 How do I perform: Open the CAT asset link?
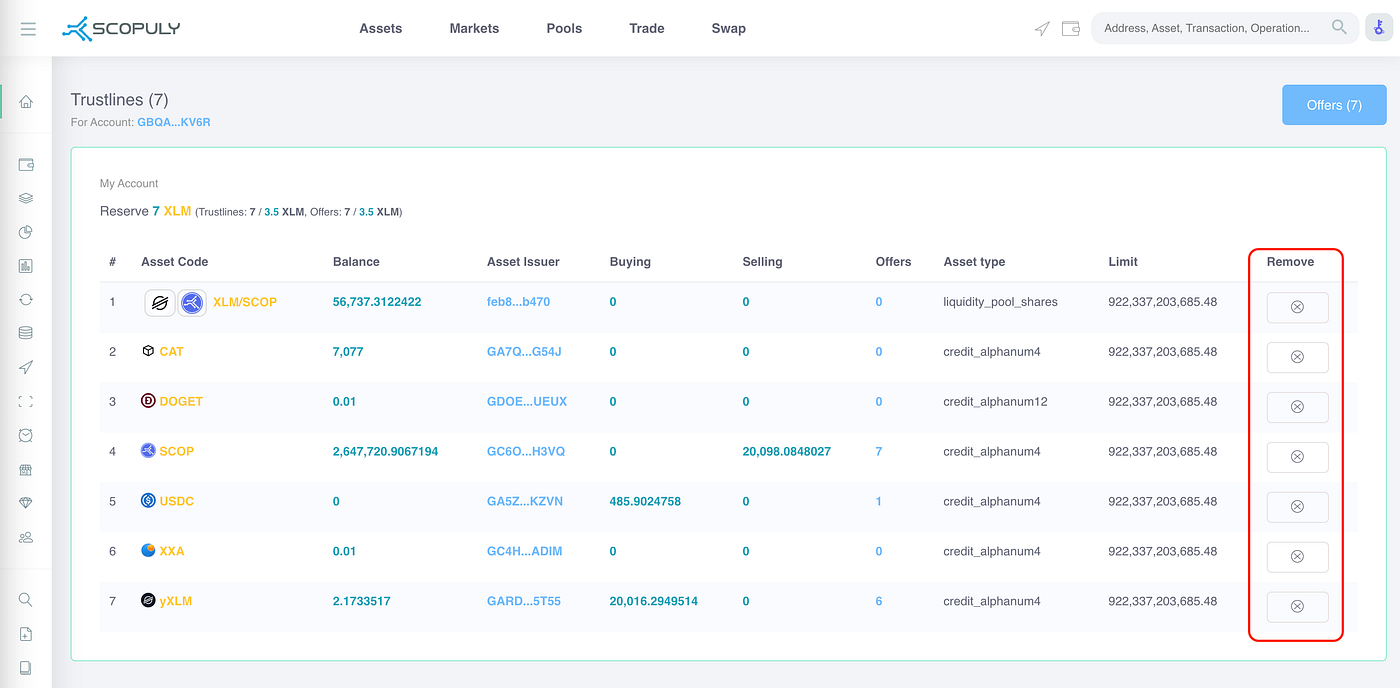click(171, 352)
